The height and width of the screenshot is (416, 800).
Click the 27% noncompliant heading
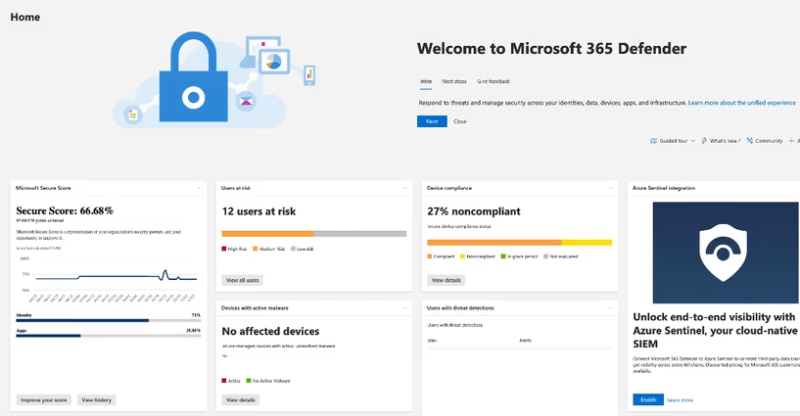[x=473, y=211]
